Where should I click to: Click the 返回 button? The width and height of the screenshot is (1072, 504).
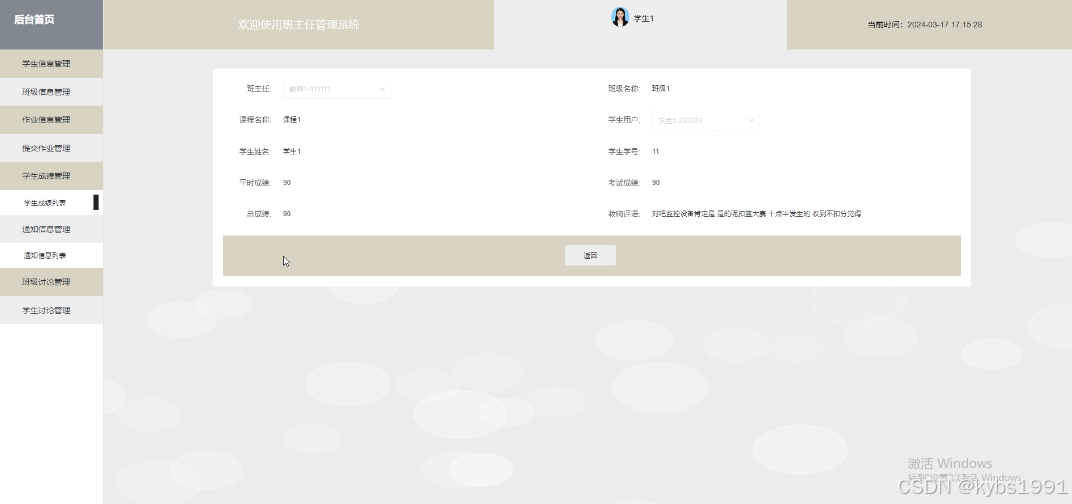point(590,255)
